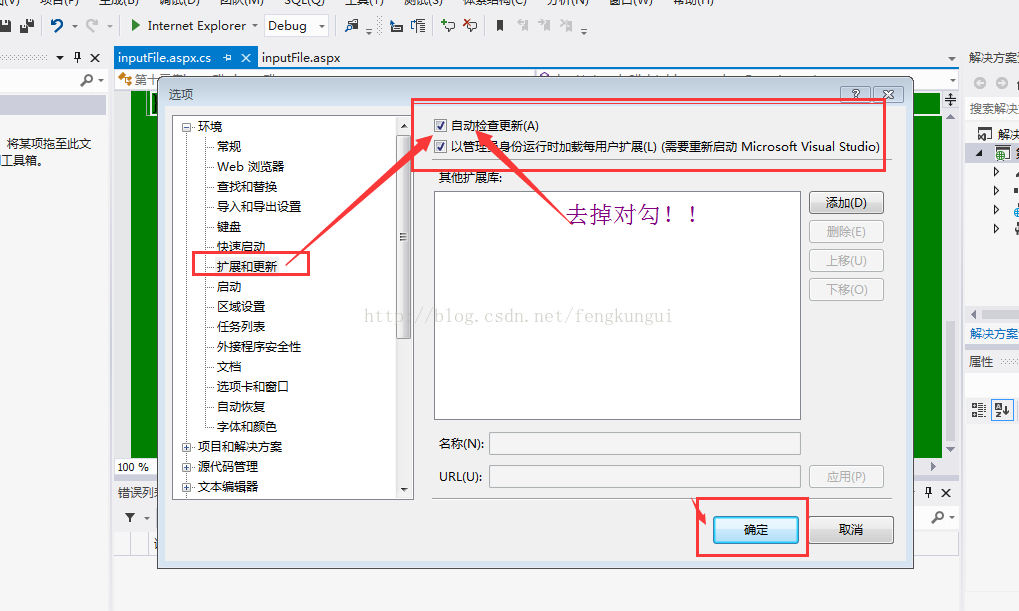This screenshot has height=611, width=1019.
Task: Click the 100 % zoom level box
Action: pyautogui.click(x=134, y=467)
